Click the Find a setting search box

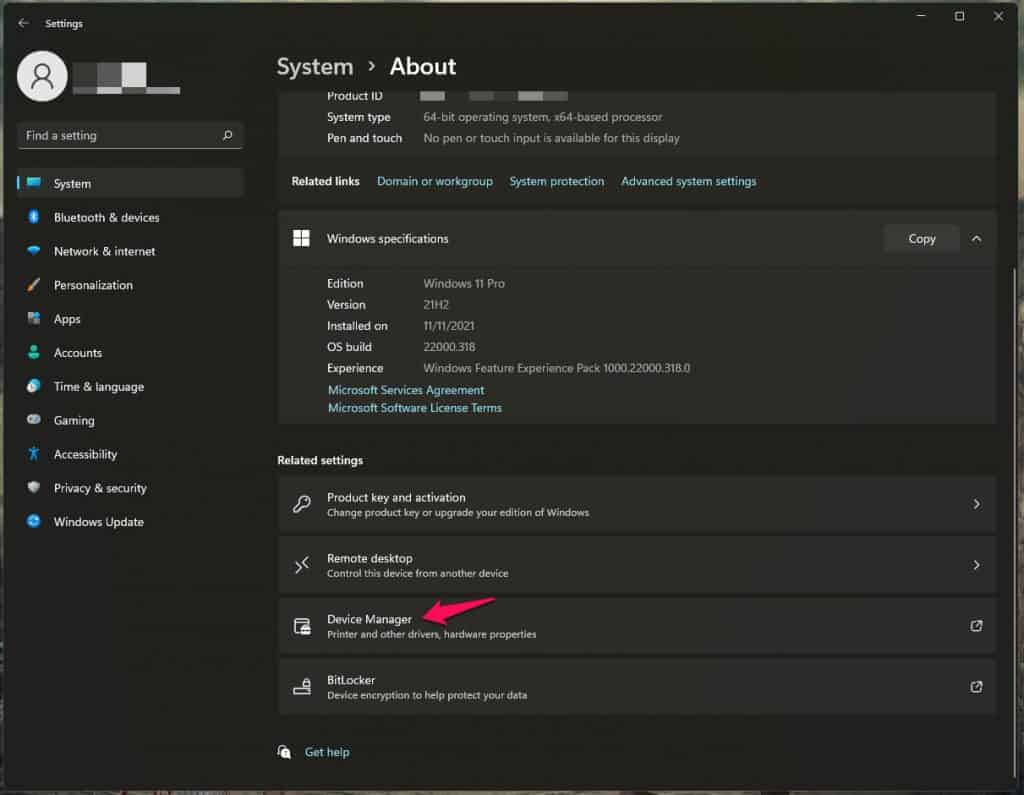click(x=120, y=136)
